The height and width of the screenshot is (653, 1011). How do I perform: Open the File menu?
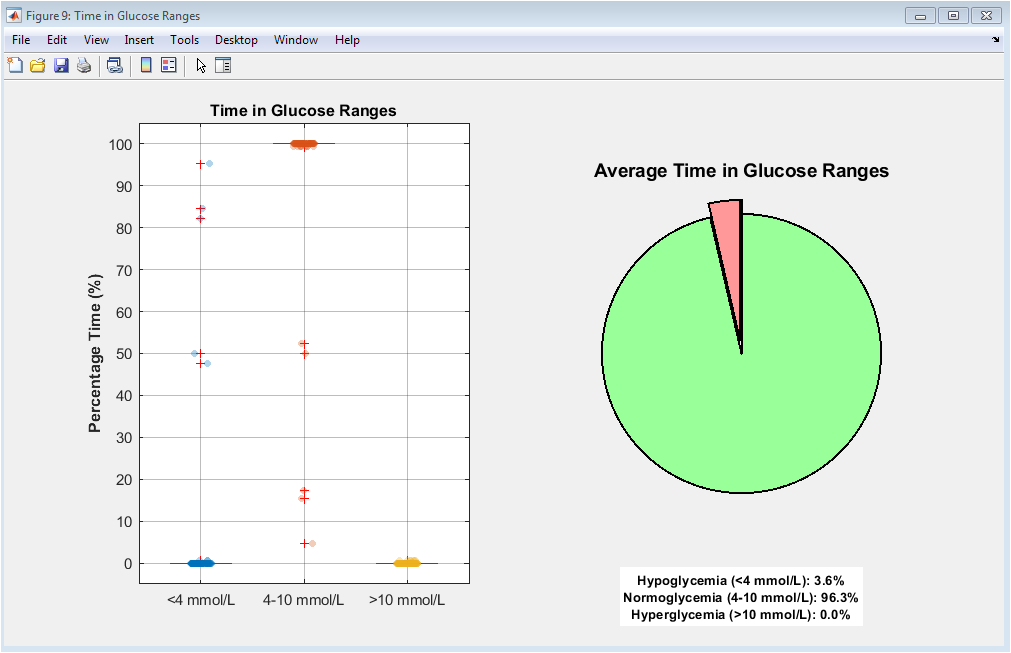(21, 40)
